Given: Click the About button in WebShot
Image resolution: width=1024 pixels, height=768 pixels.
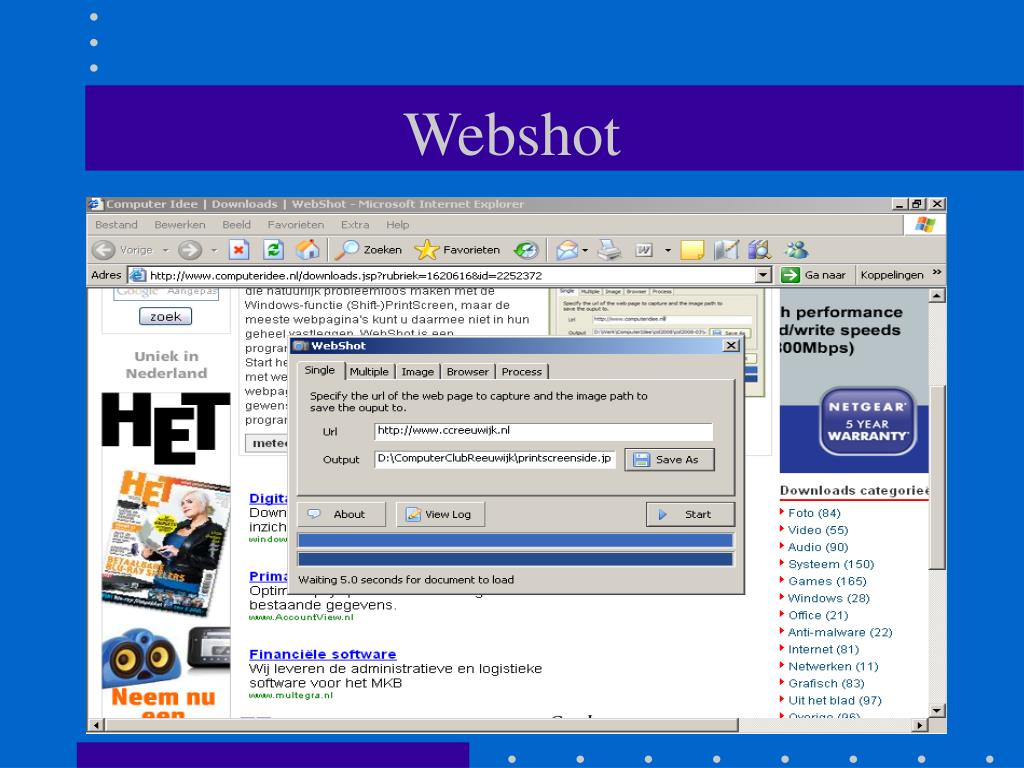Looking at the screenshot, I should point(342,514).
